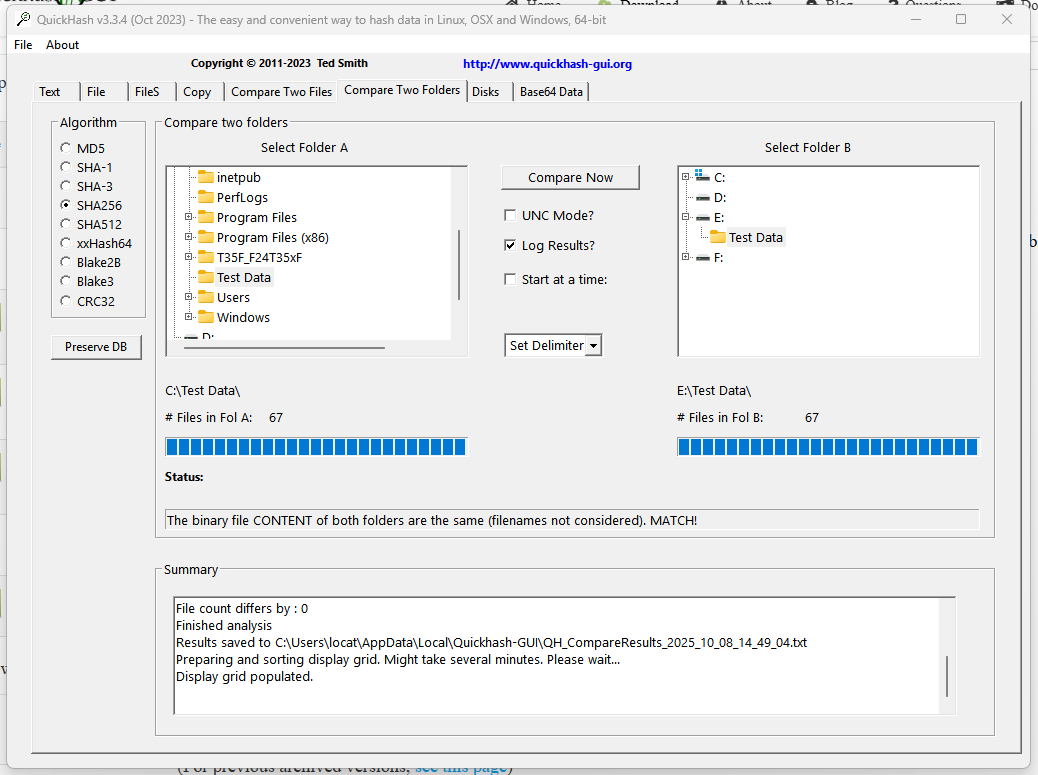Open the quickhash-gui.org website link
This screenshot has width=1038, height=775.
click(547, 64)
